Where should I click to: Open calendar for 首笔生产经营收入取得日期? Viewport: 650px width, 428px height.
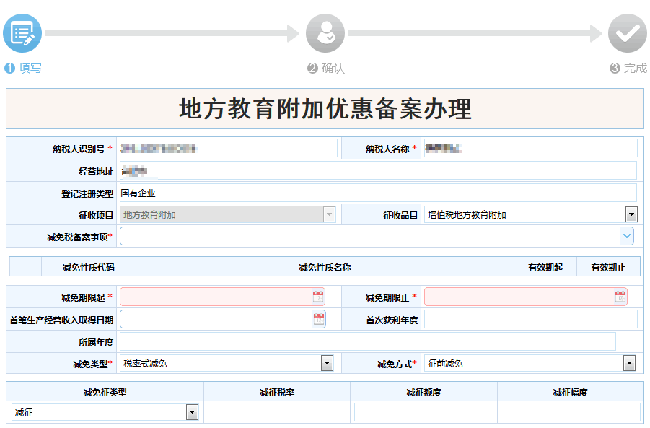318,319
